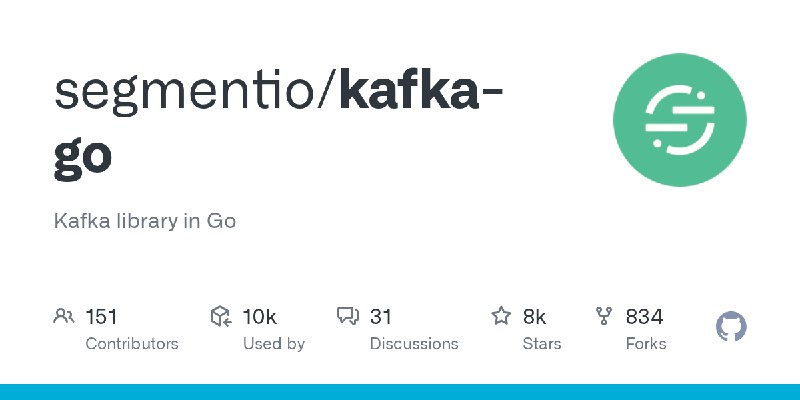Open the Discussions label
Screen dimensions: 800x400
click(414, 343)
